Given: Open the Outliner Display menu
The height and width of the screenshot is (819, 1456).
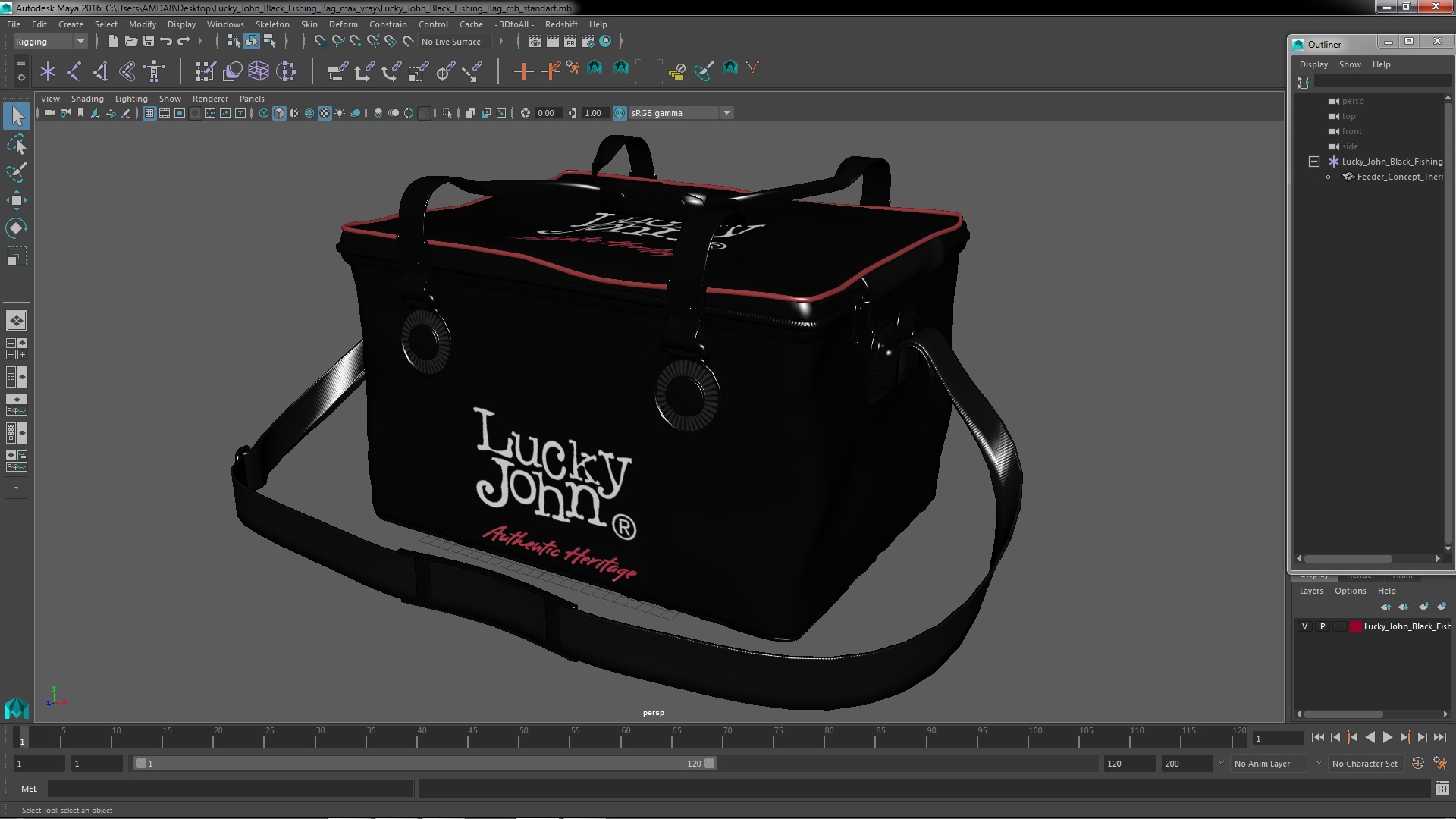Looking at the screenshot, I should [x=1313, y=64].
